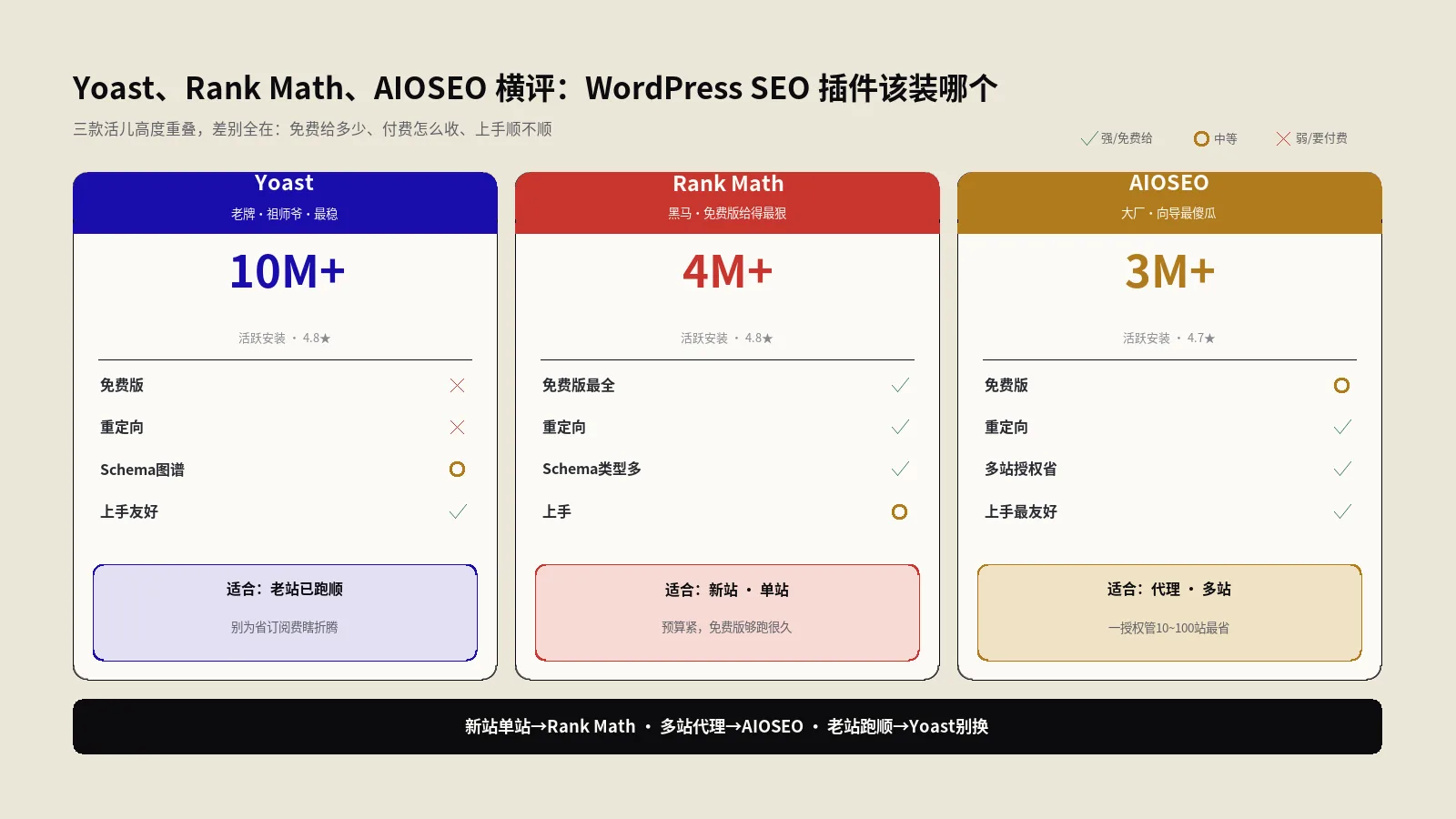Click the checkmark beside 多站授权省
Screen dimensions: 1456x819
1342,470
